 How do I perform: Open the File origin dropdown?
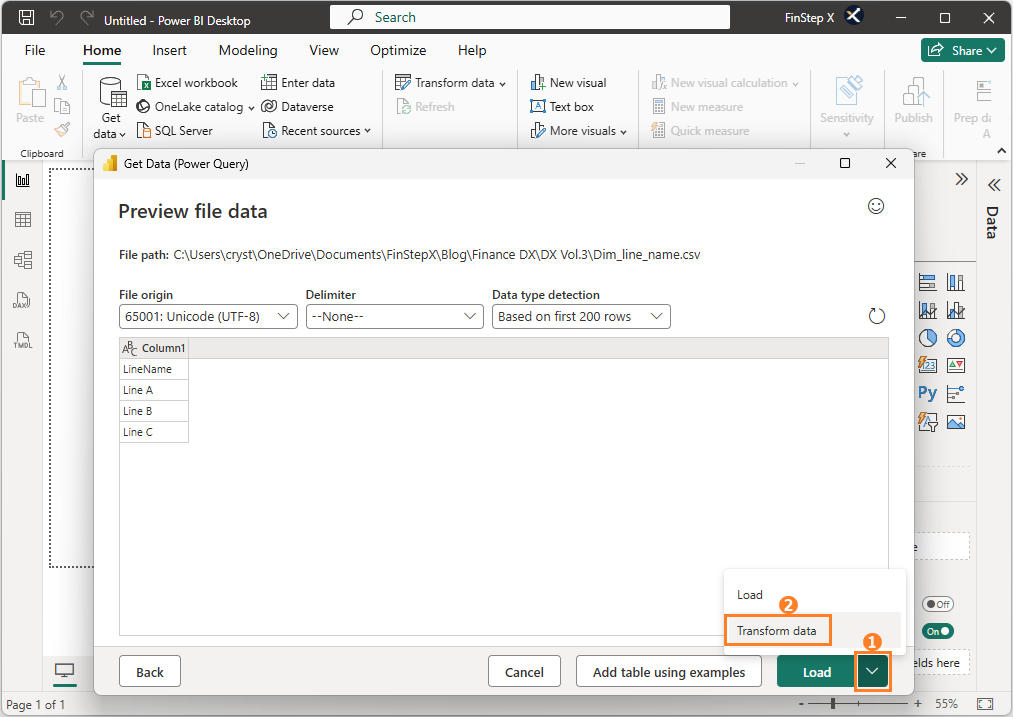[208, 317]
